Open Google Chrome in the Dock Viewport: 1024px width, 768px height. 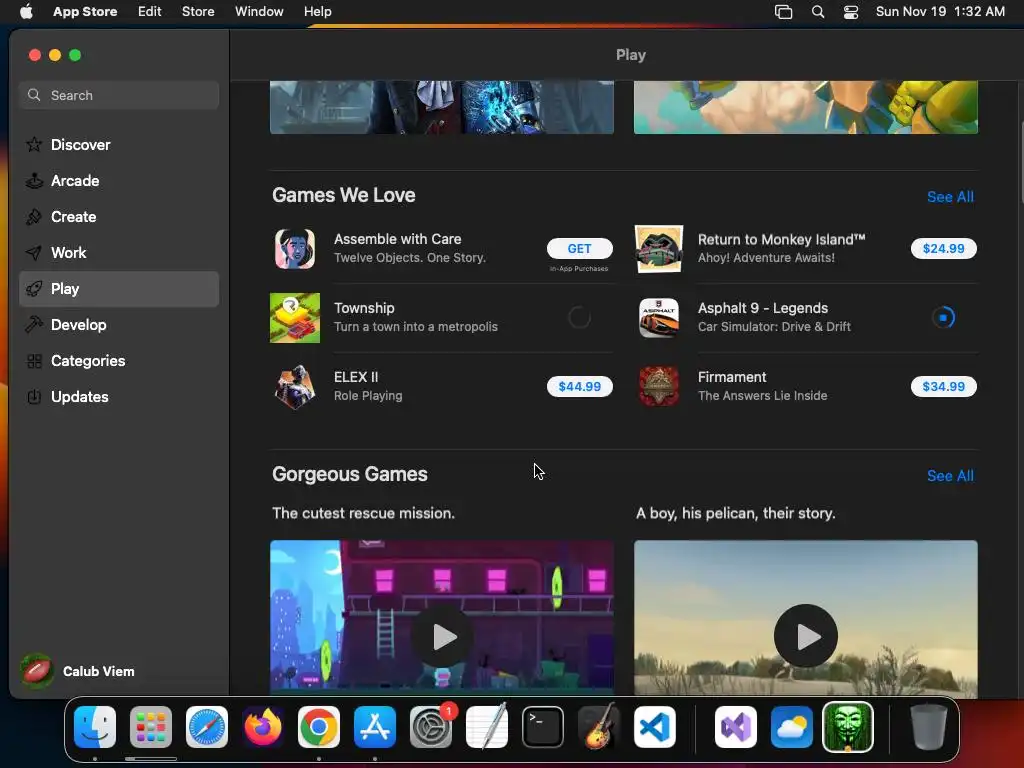pos(319,727)
